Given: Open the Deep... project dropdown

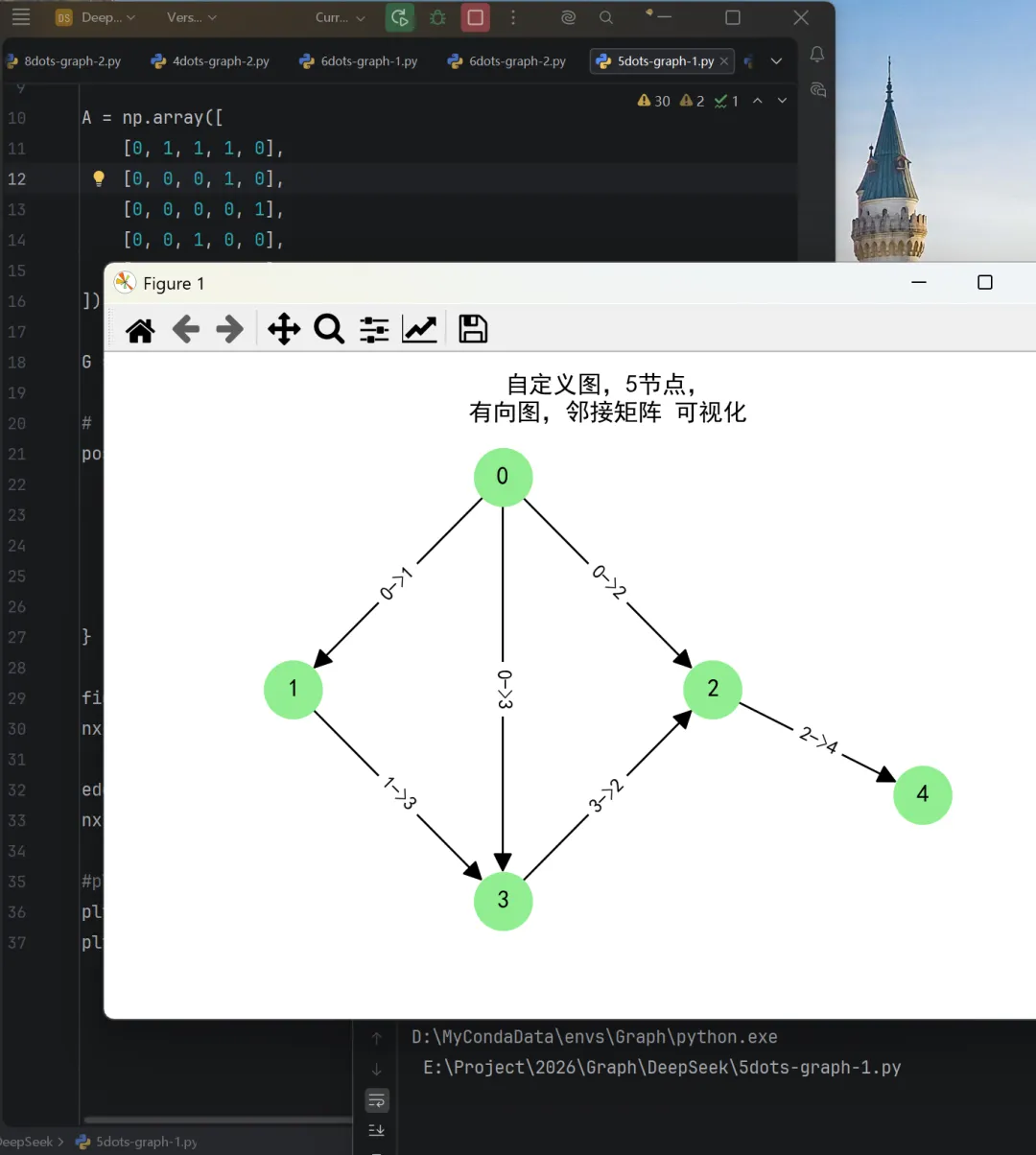Looking at the screenshot, I should click(x=96, y=17).
